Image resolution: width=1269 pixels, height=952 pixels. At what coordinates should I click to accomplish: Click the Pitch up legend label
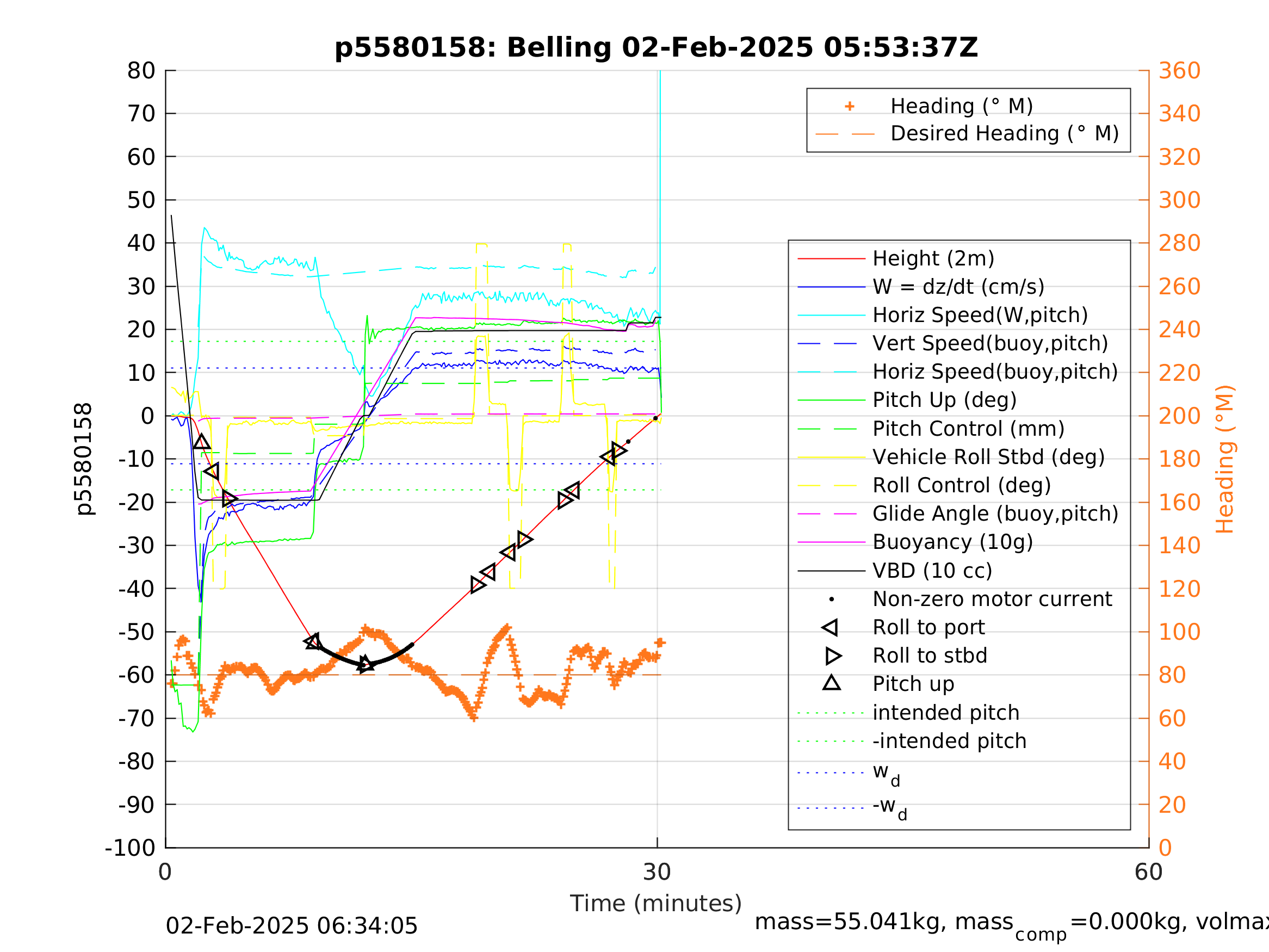pos(913,683)
